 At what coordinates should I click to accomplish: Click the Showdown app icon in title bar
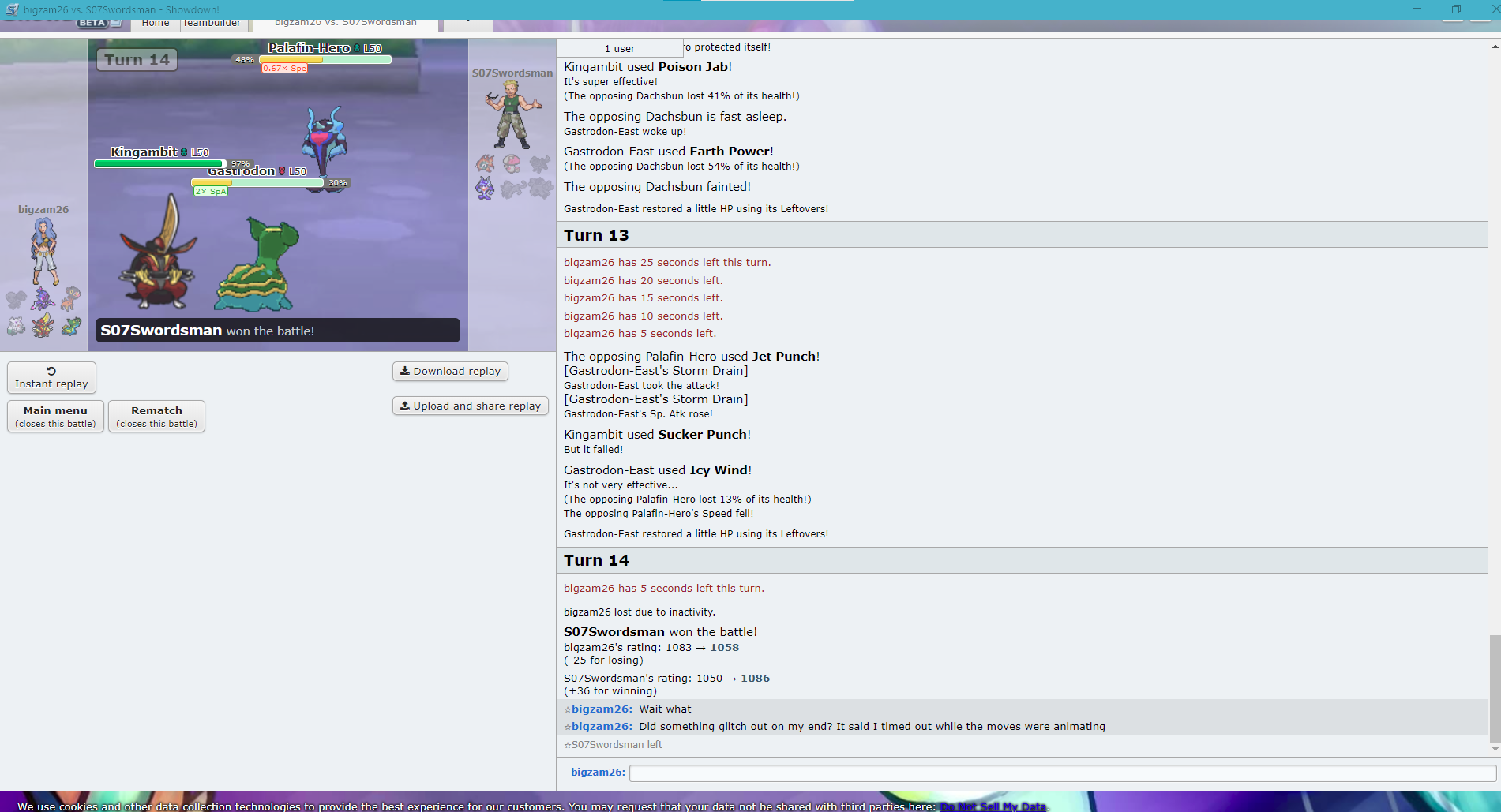[12, 9]
